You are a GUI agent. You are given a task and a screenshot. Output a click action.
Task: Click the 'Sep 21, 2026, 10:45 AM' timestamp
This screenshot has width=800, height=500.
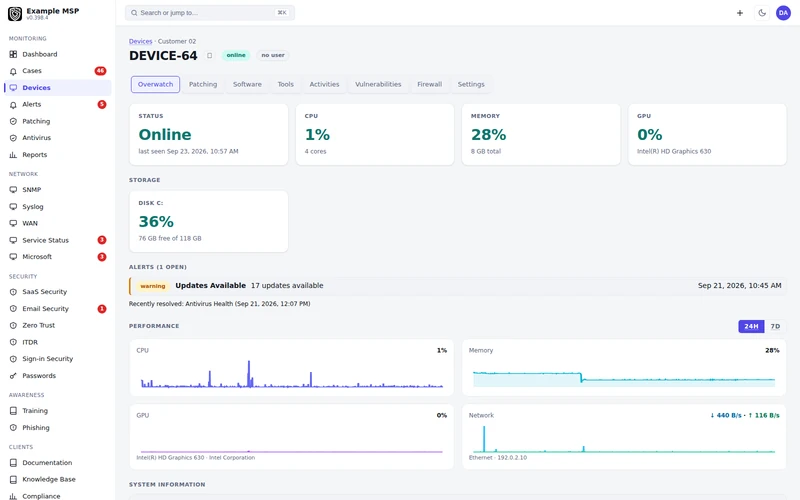point(739,286)
